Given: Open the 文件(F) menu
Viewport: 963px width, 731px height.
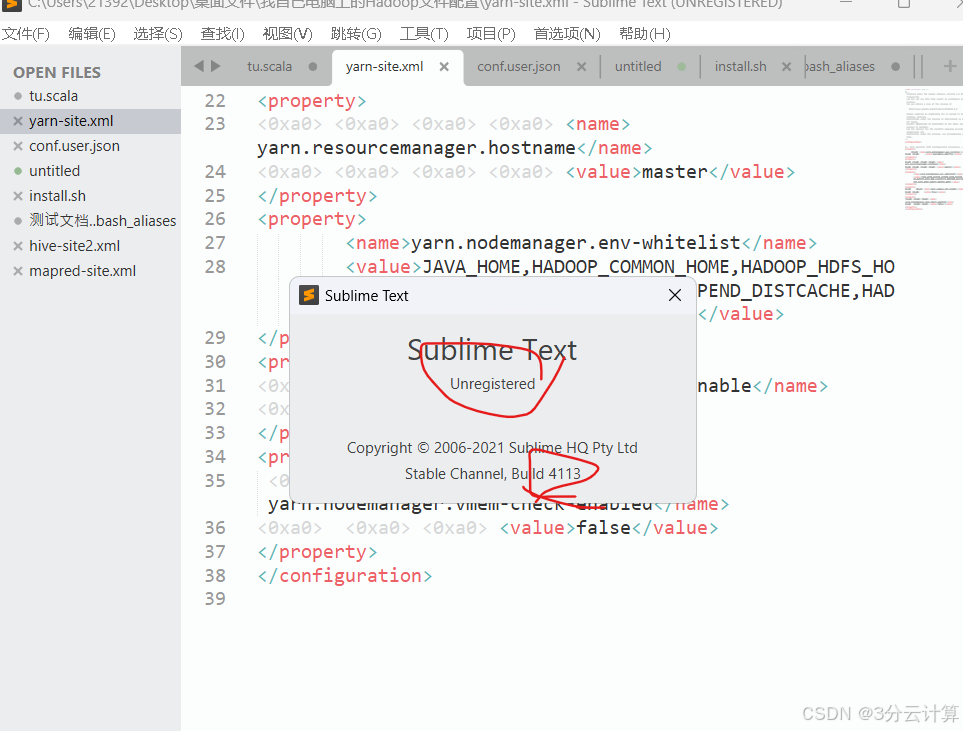Looking at the screenshot, I should pos(26,34).
